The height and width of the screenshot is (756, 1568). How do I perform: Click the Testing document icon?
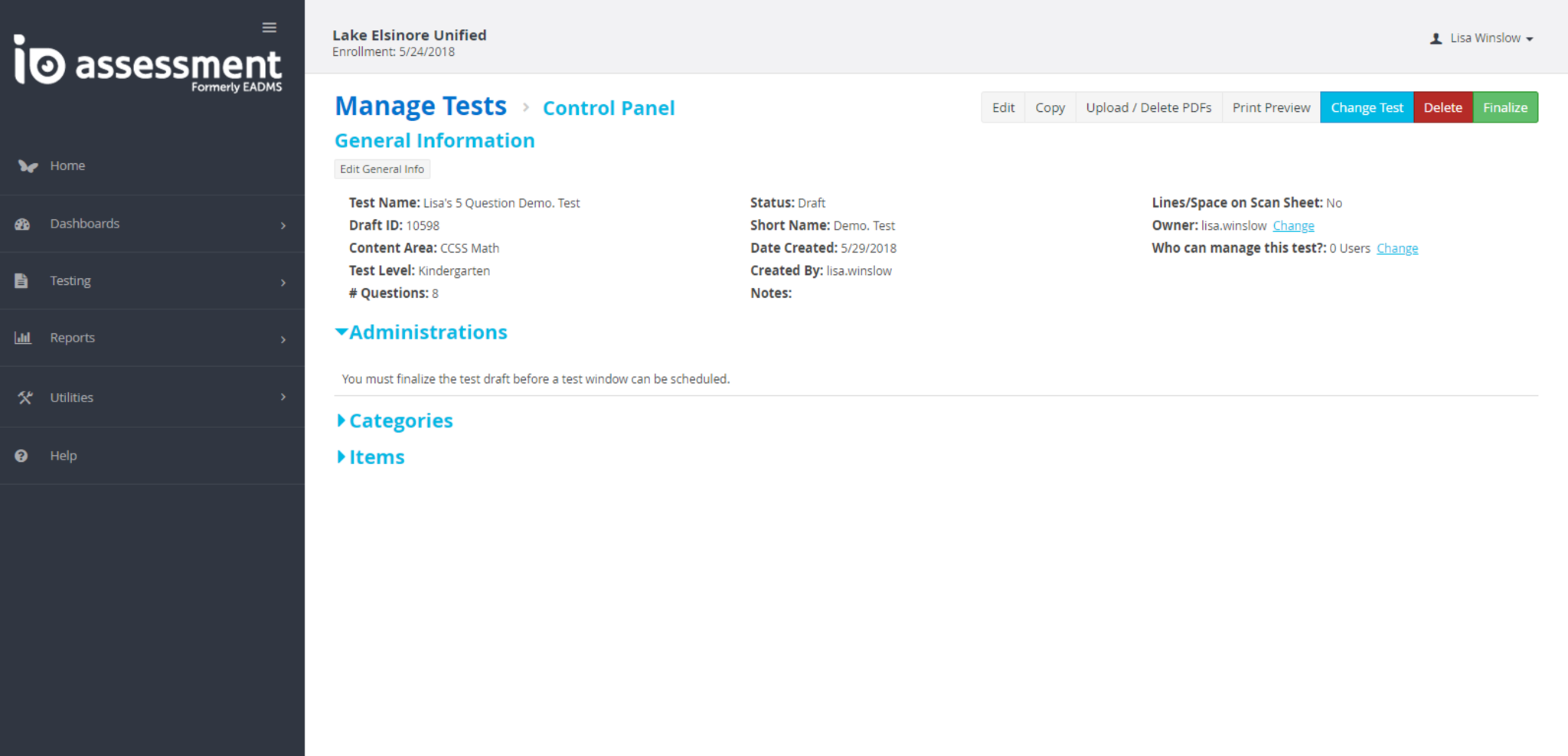21,281
